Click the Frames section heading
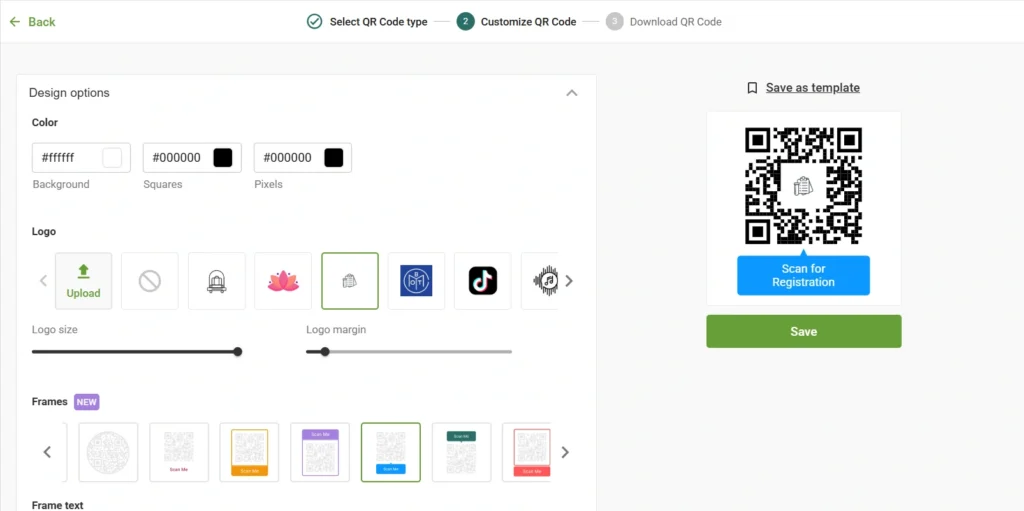 point(50,401)
